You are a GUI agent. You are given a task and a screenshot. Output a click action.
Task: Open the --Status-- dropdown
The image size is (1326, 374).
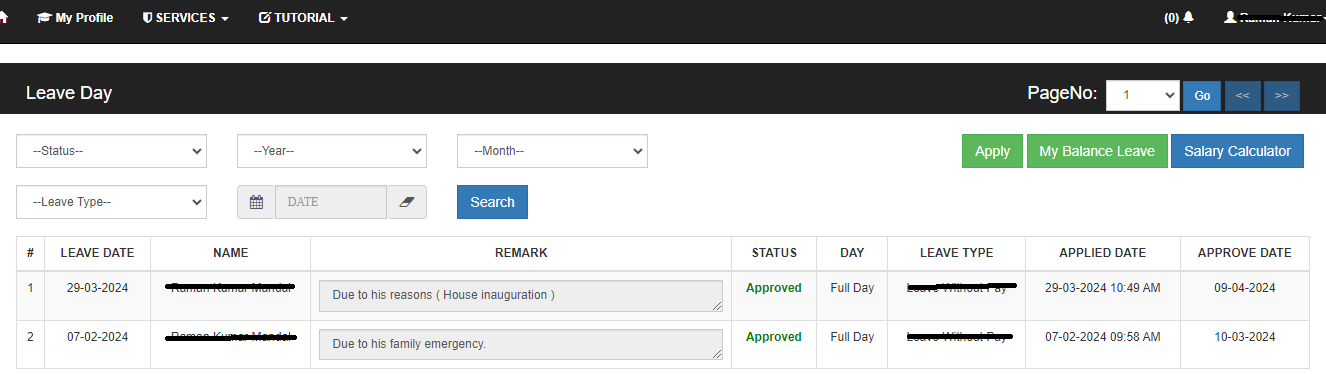(x=112, y=151)
